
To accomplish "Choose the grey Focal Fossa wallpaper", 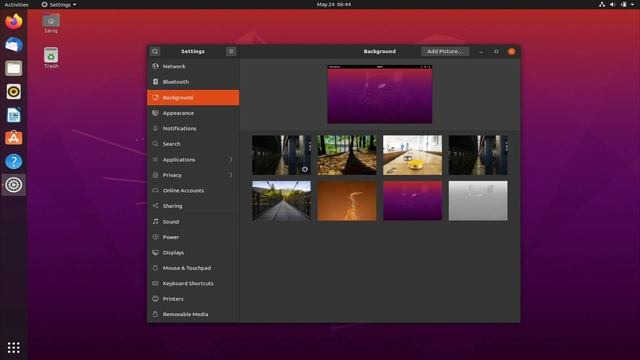I will click(478, 201).
